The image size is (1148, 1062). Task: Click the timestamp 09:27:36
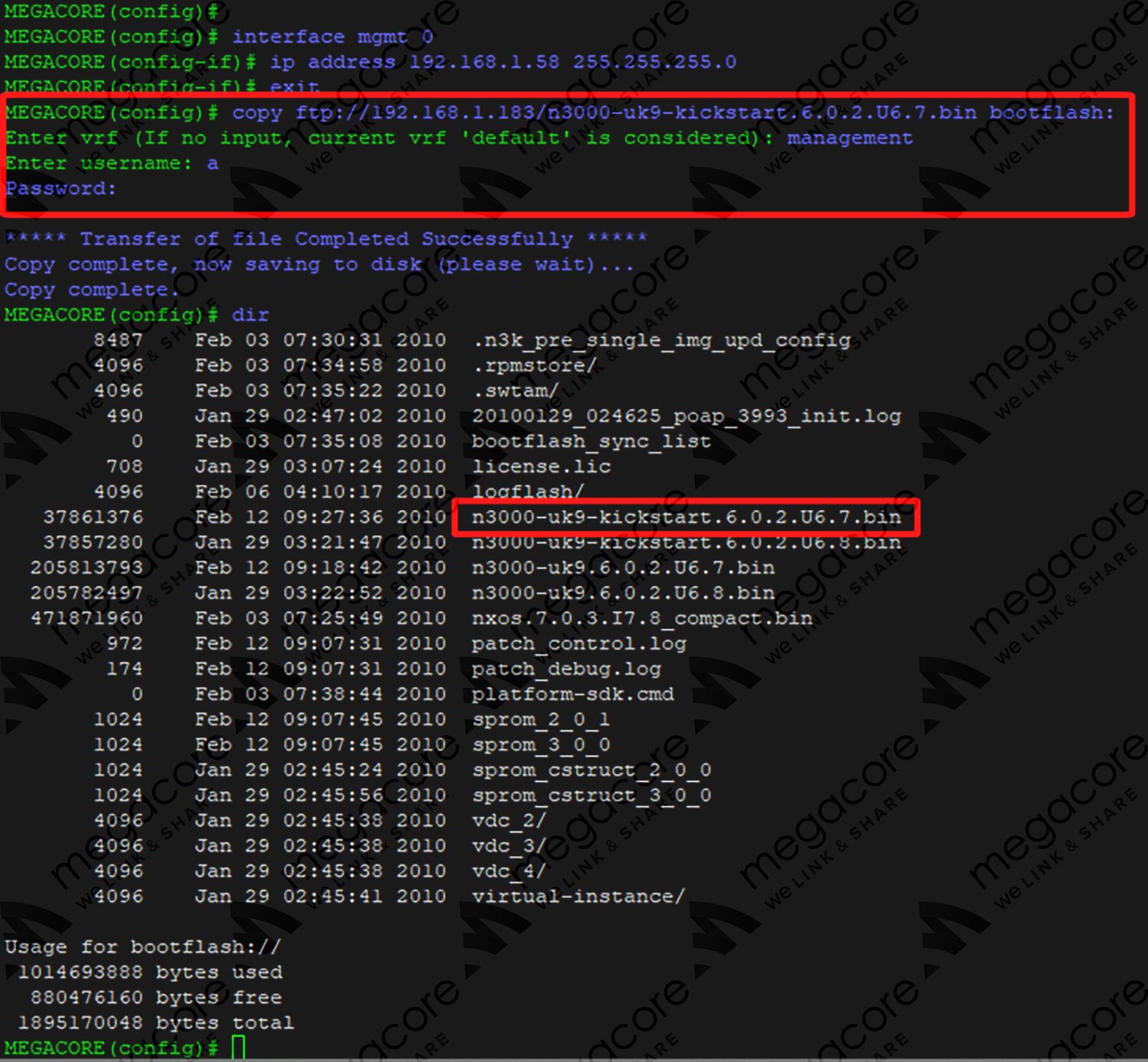[x=333, y=517]
